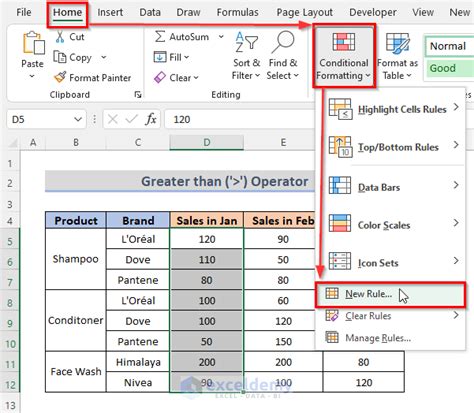Click the Copy icon
The image size is (474, 413).
[x=60, y=57]
